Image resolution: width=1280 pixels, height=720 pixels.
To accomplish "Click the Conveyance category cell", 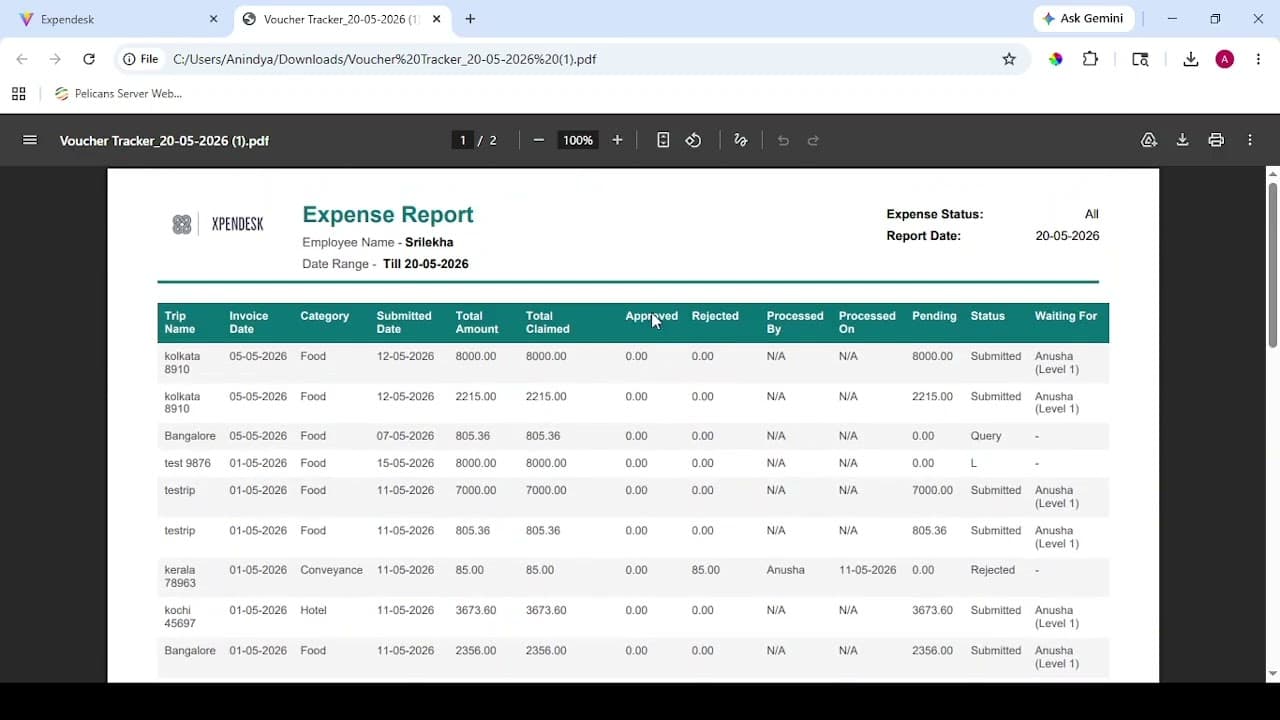I will point(331,570).
